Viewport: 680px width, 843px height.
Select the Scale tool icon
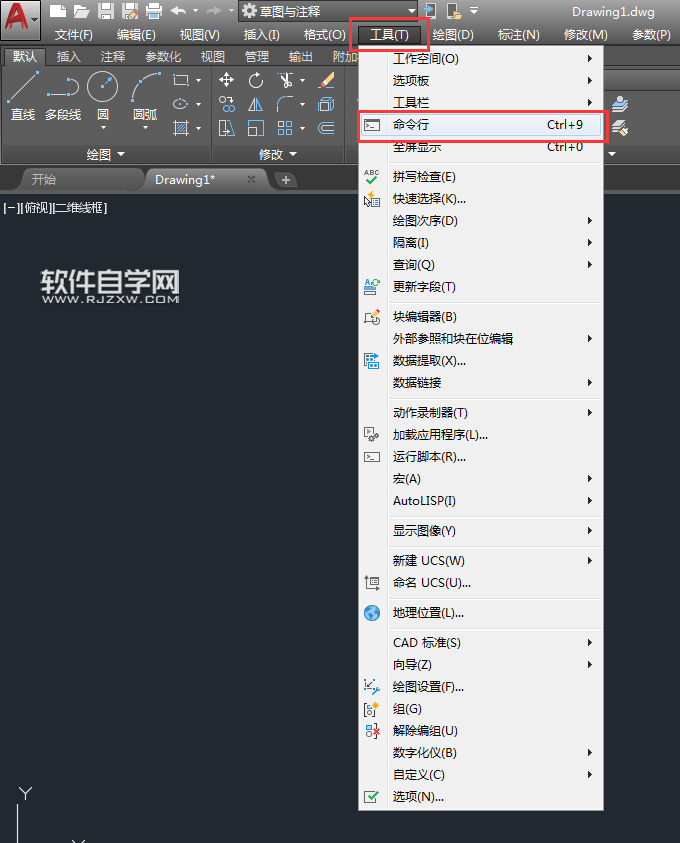coord(256,128)
